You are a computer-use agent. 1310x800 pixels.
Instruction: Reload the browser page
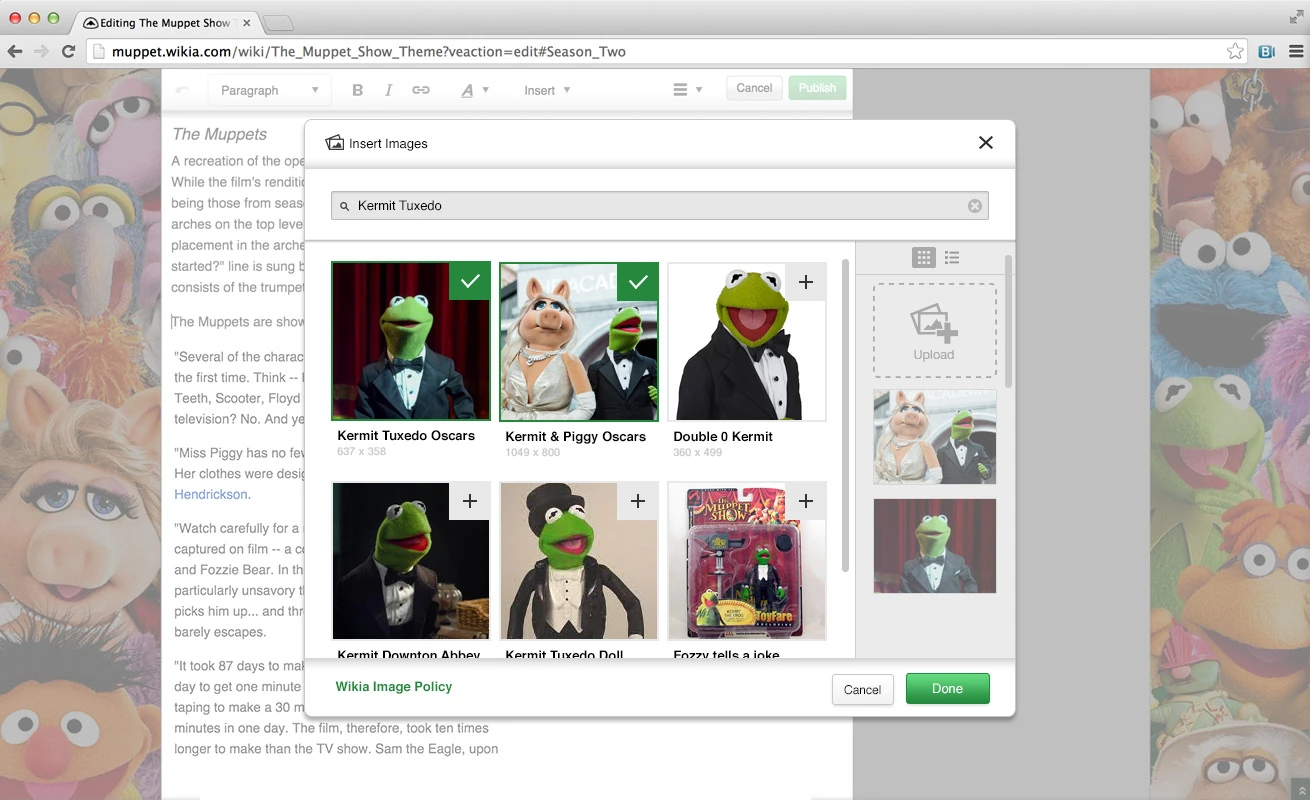click(x=68, y=51)
